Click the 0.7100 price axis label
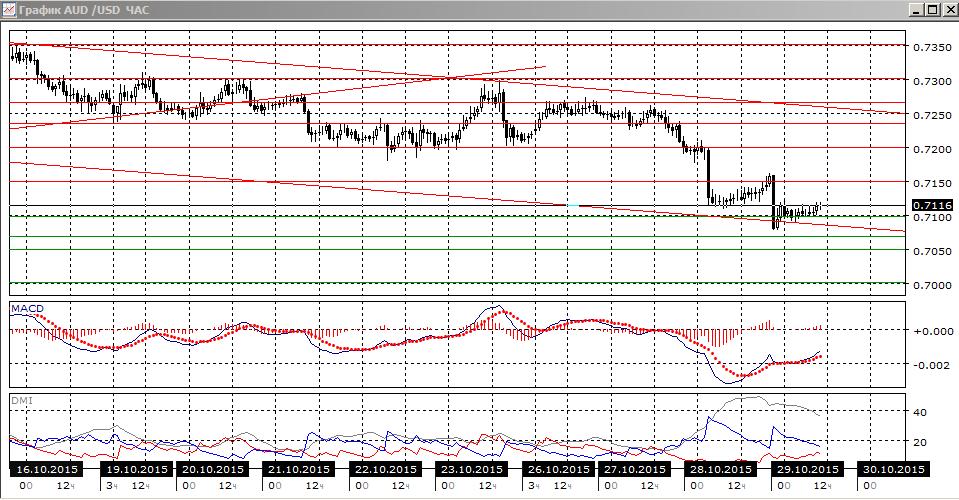959x500 pixels. click(932, 218)
